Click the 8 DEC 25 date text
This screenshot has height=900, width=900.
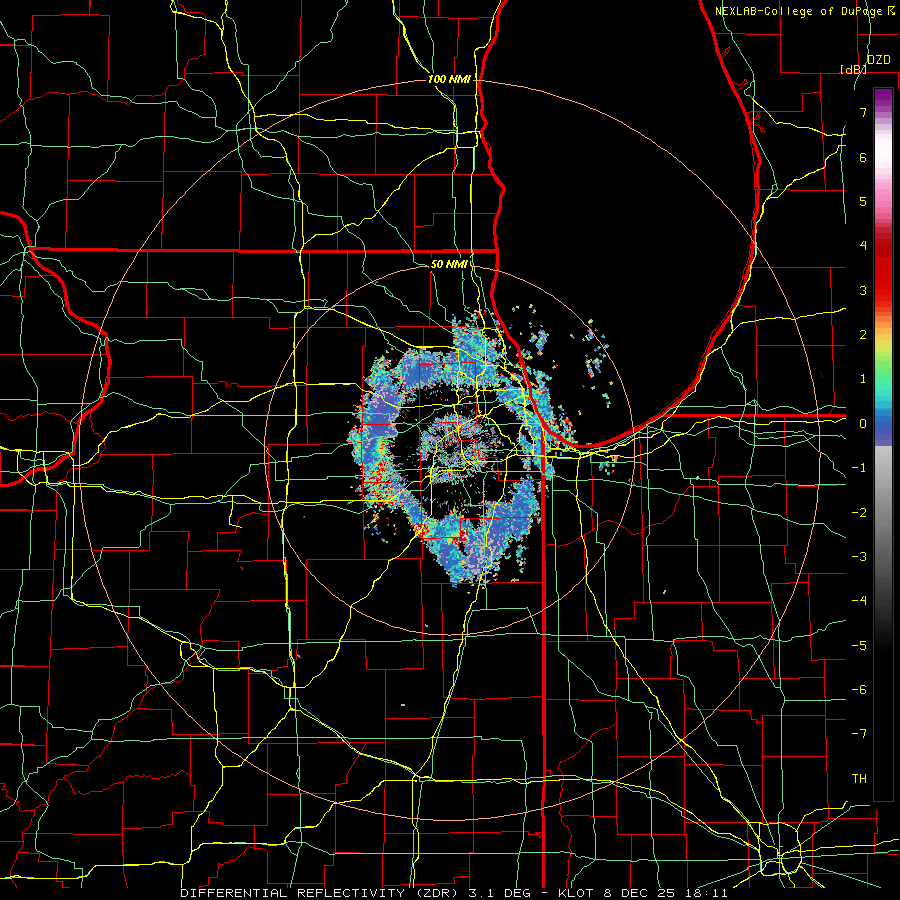point(637,893)
